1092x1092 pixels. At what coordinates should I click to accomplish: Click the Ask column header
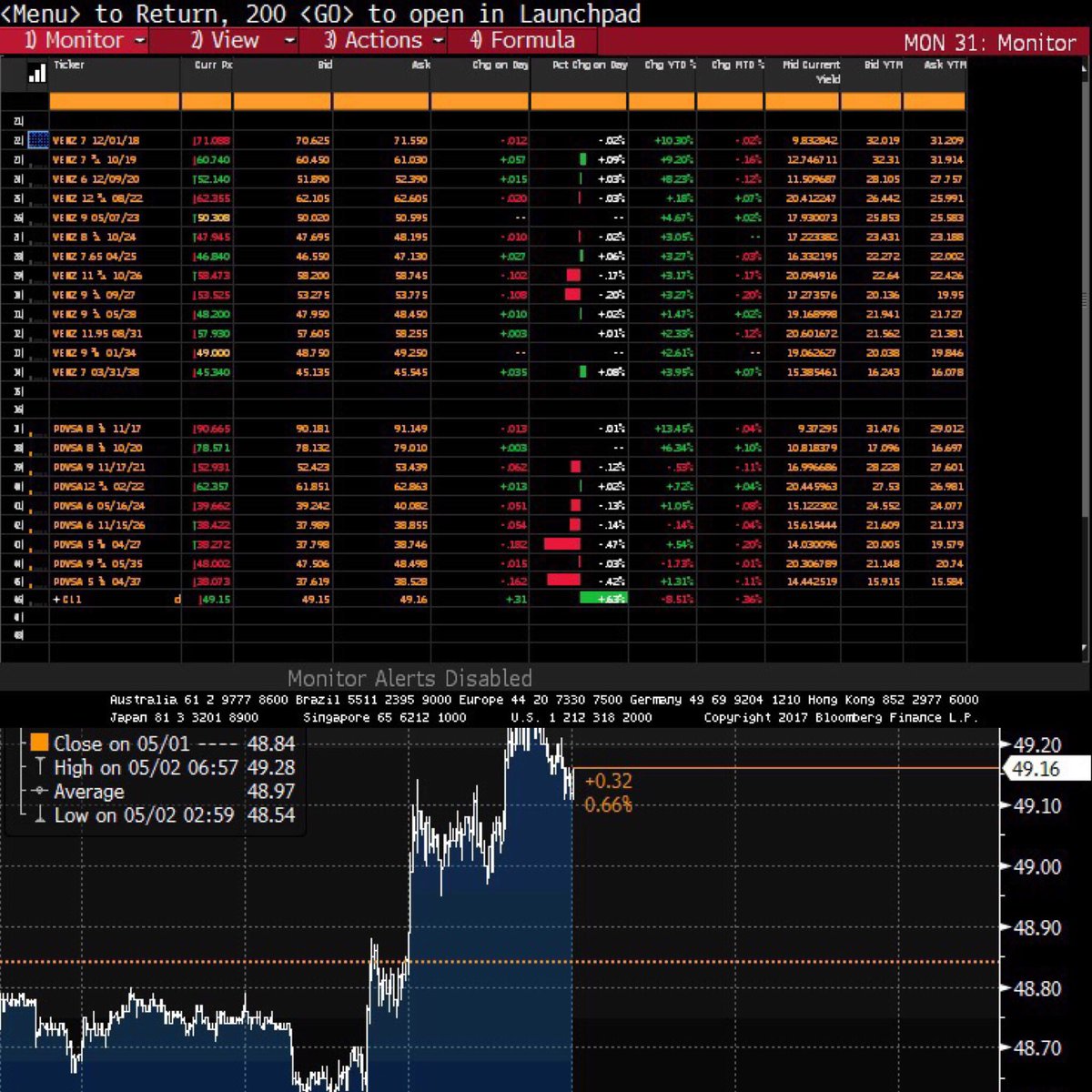[x=421, y=66]
